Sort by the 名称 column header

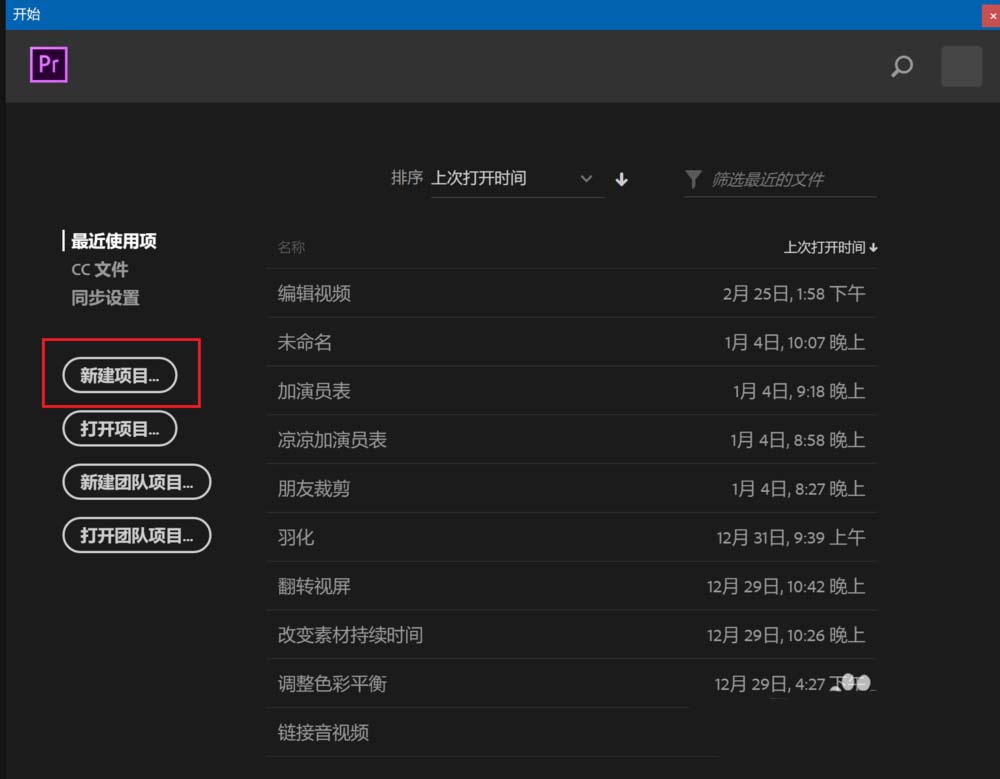(290, 247)
